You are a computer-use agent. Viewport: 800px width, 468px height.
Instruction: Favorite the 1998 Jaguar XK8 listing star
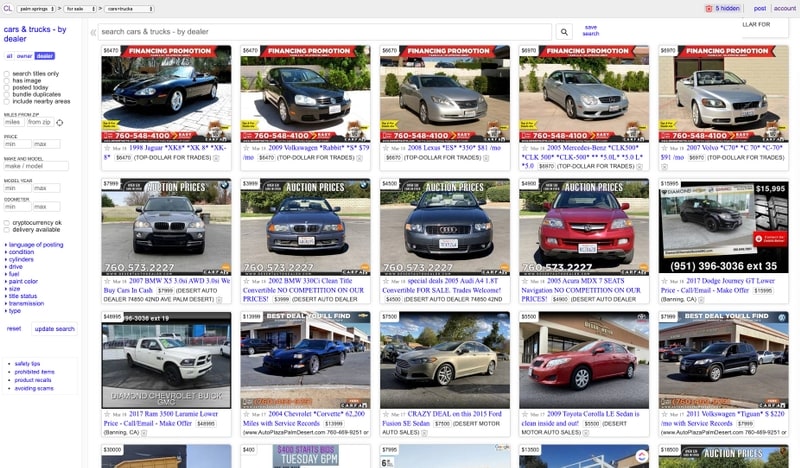pos(107,148)
